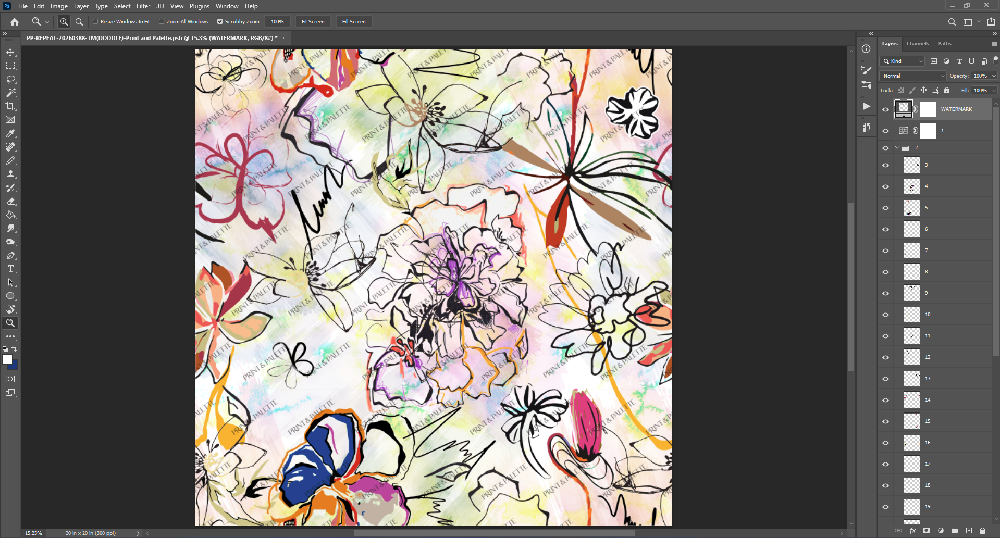Switch to the Paths tab
This screenshot has width=1000, height=538.
point(945,43)
